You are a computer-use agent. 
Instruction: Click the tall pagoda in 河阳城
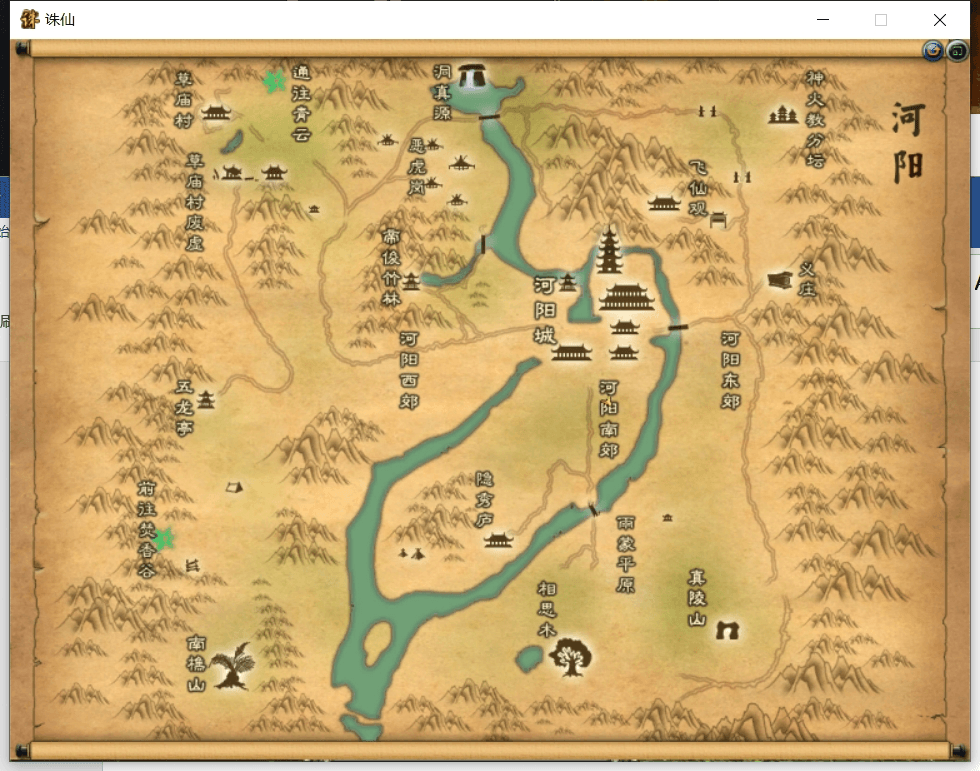[x=609, y=251]
